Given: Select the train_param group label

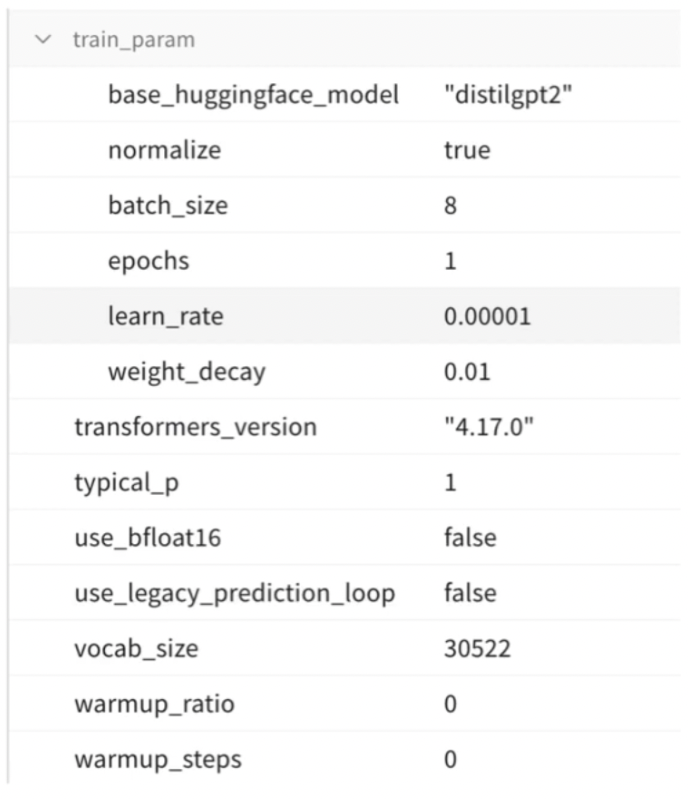Looking at the screenshot, I should [x=133, y=41].
